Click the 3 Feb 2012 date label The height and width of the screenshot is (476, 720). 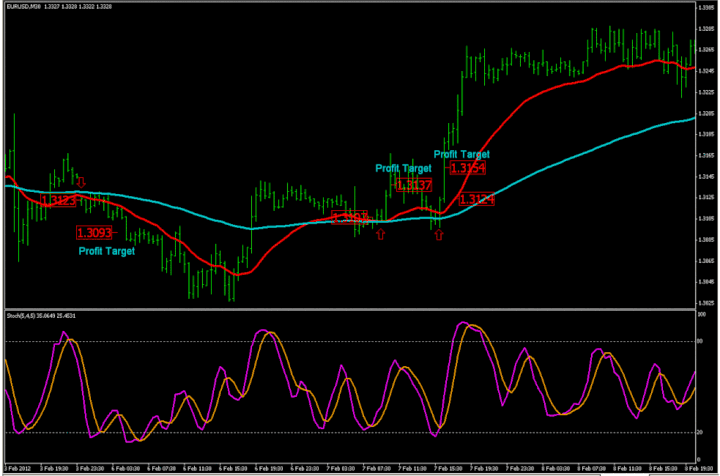(x=17, y=468)
